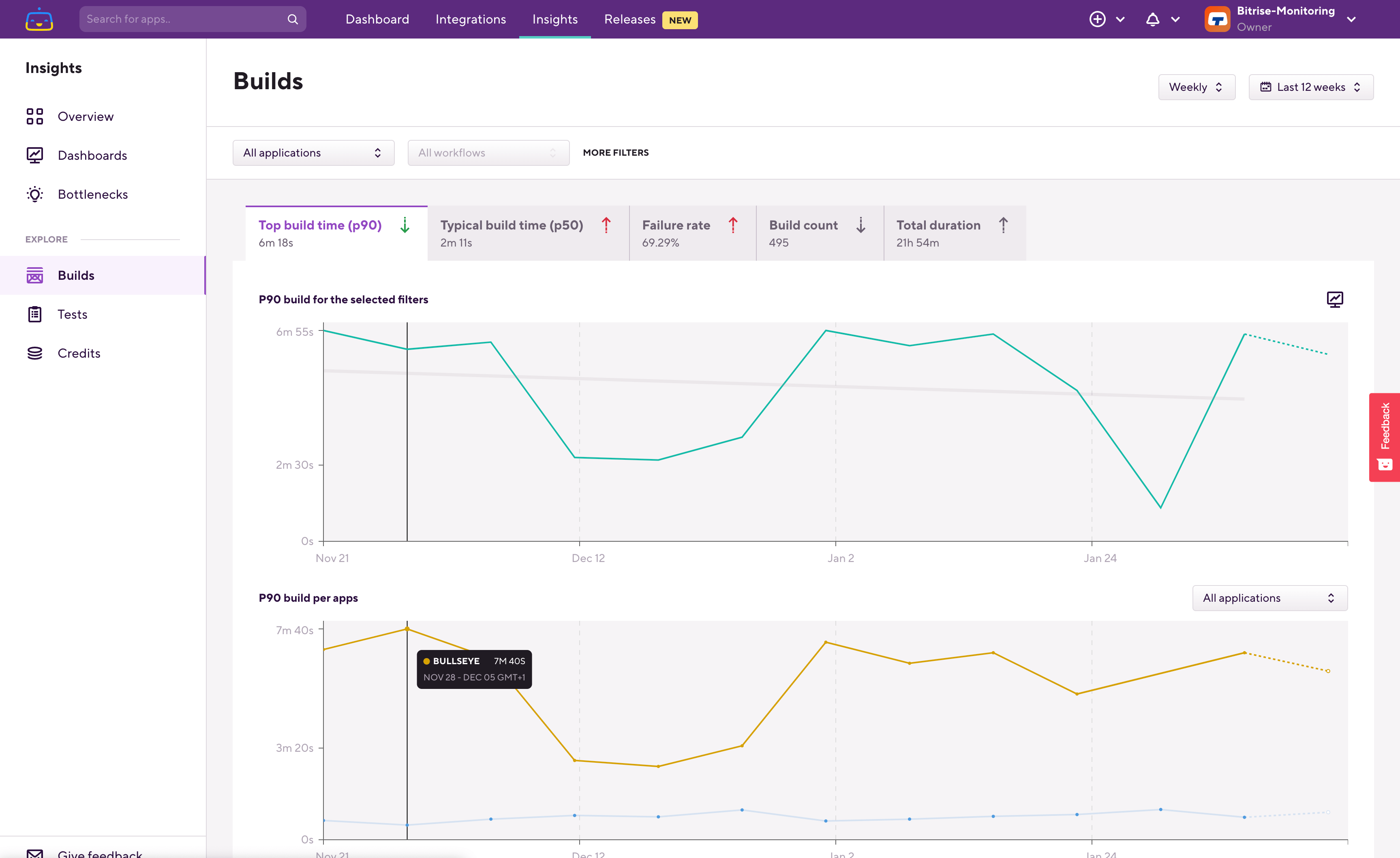The height and width of the screenshot is (858, 1400).
Task: Click the plus circle add icon
Action: point(1097,19)
